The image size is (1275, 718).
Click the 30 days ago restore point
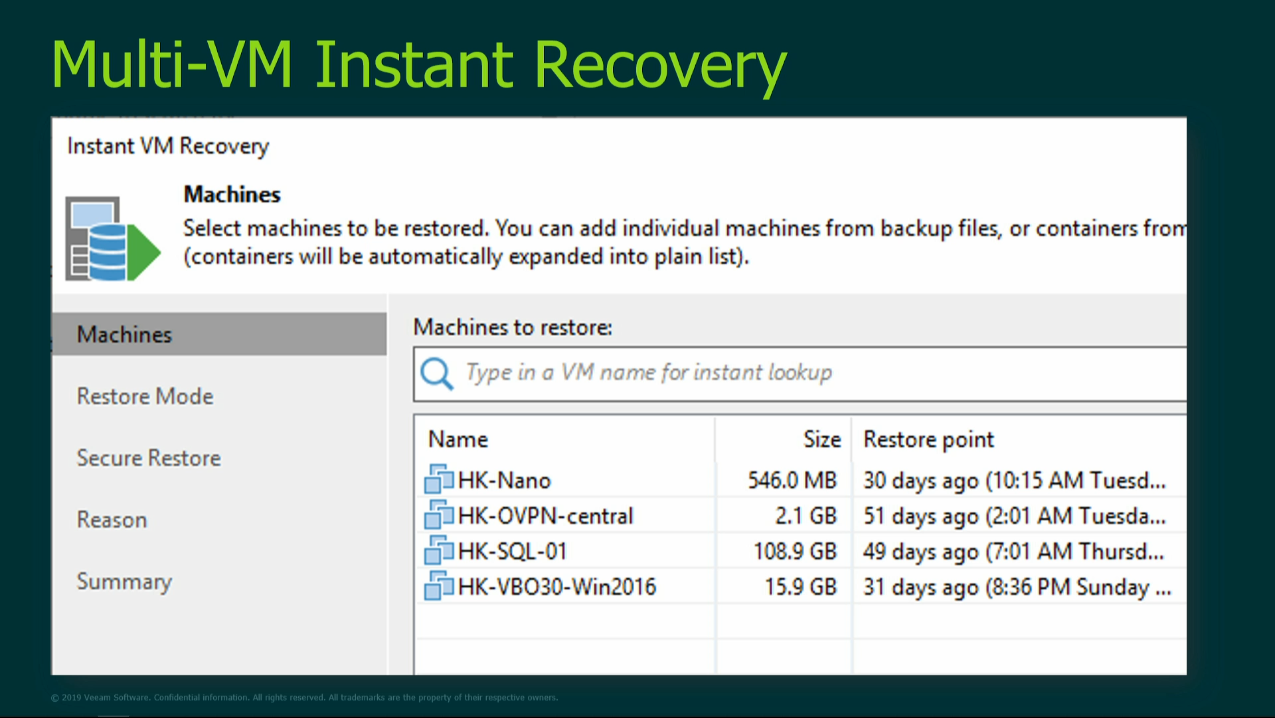[x=1014, y=481]
